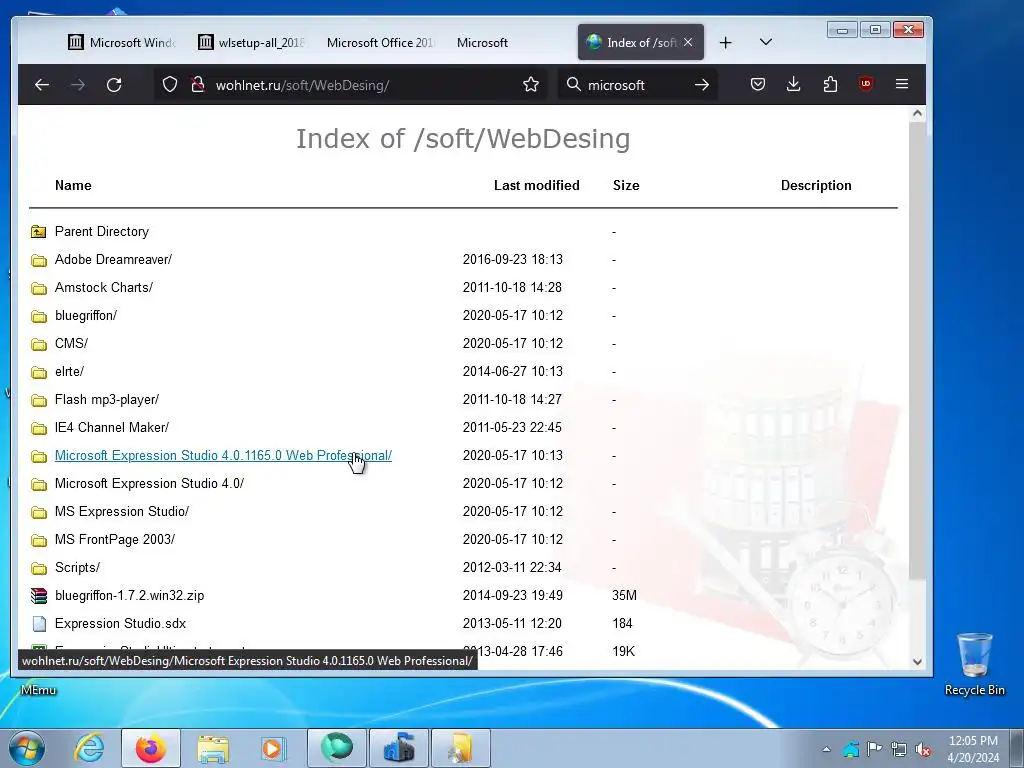The image size is (1024, 768).
Task: Open the MS FrontPage 2003 folder
Action: coord(115,539)
